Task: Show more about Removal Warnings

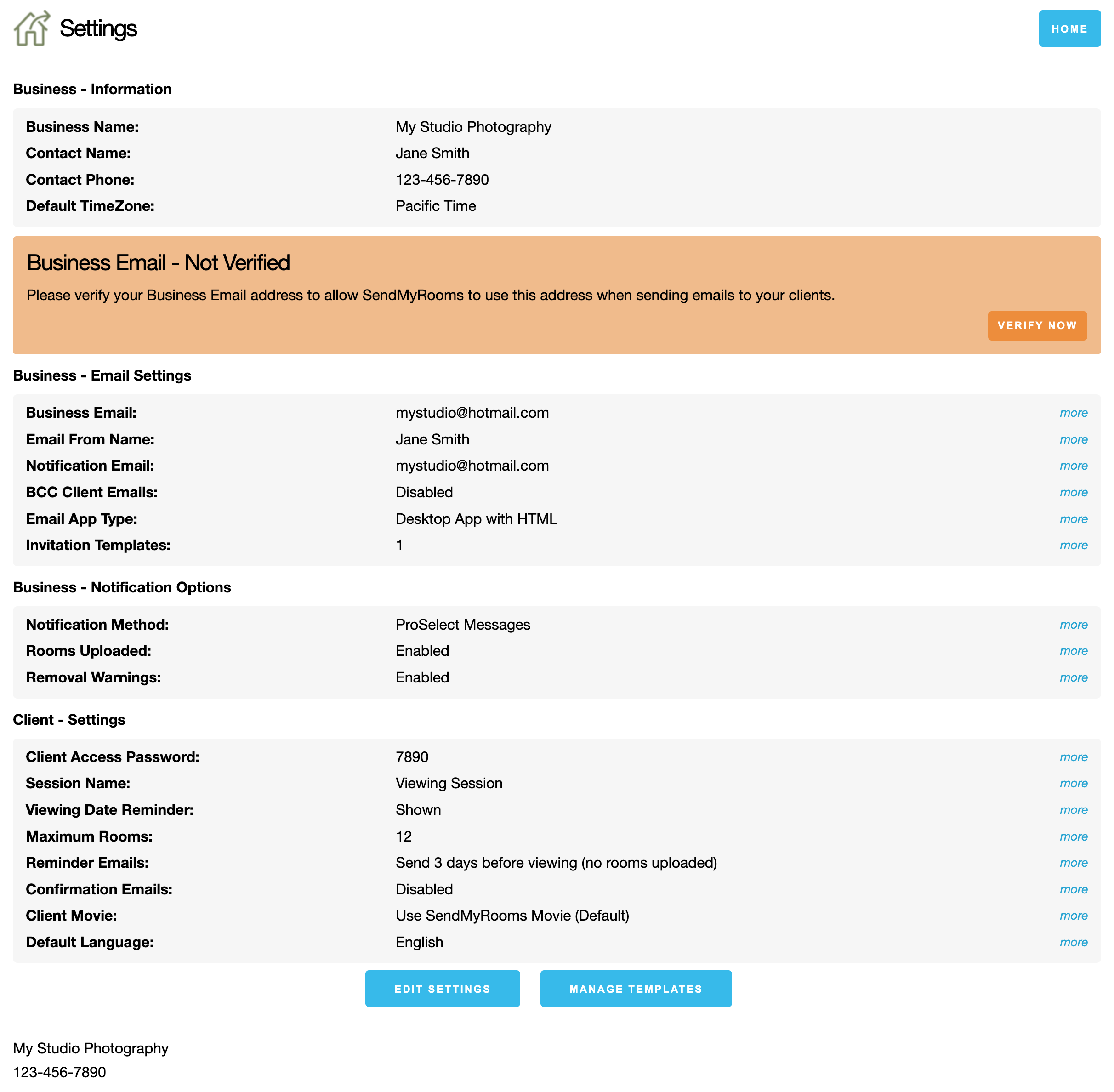Action: [x=1073, y=677]
